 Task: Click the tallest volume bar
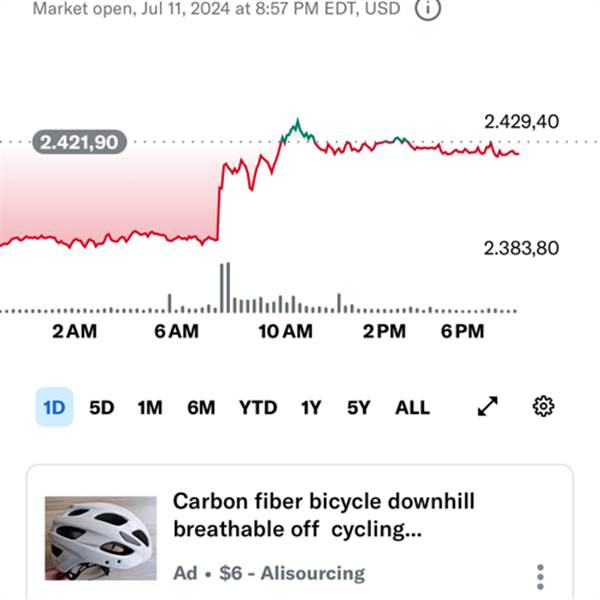(x=228, y=287)
